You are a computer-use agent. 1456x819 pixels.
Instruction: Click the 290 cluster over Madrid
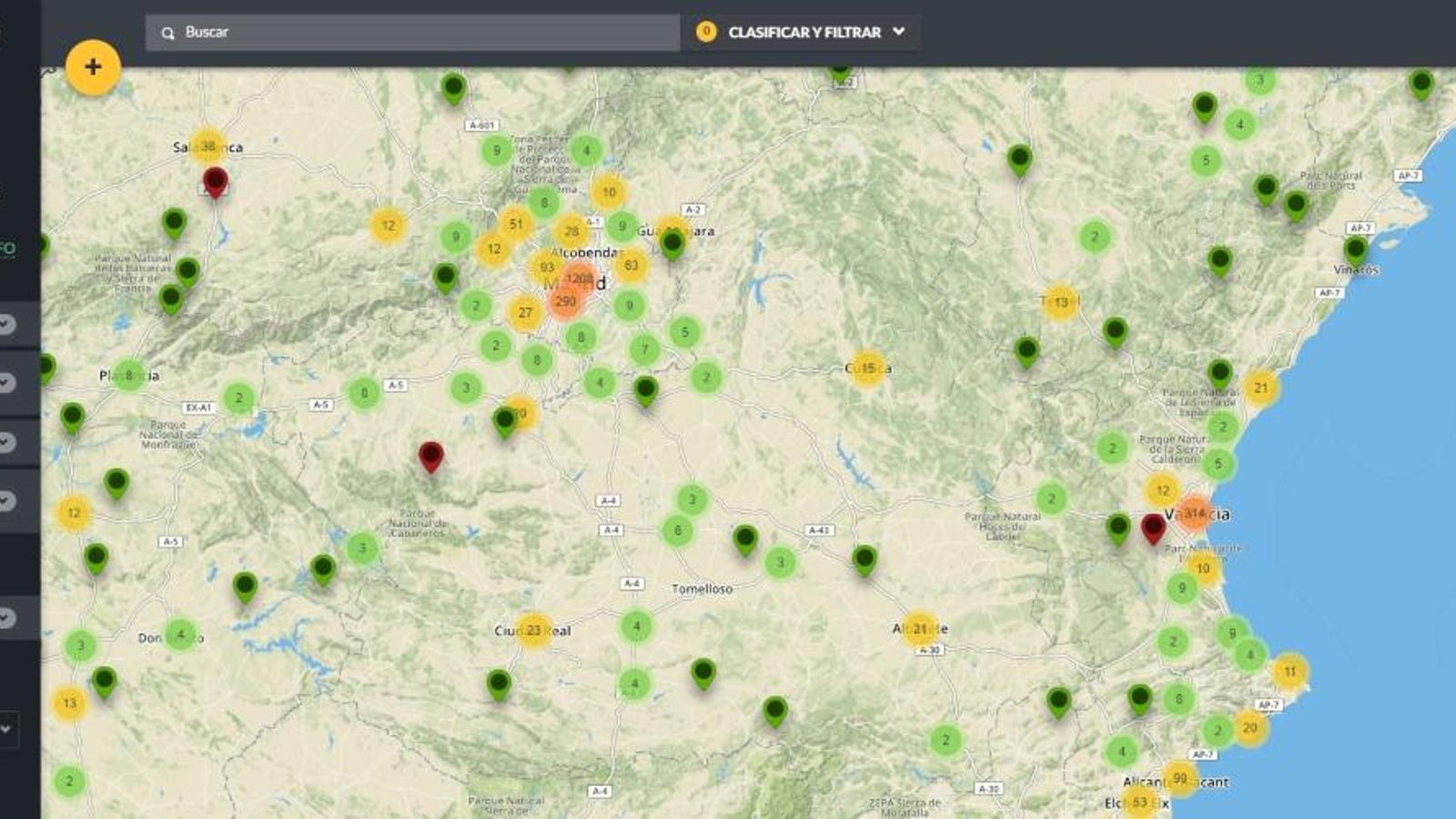pos(567,300)
